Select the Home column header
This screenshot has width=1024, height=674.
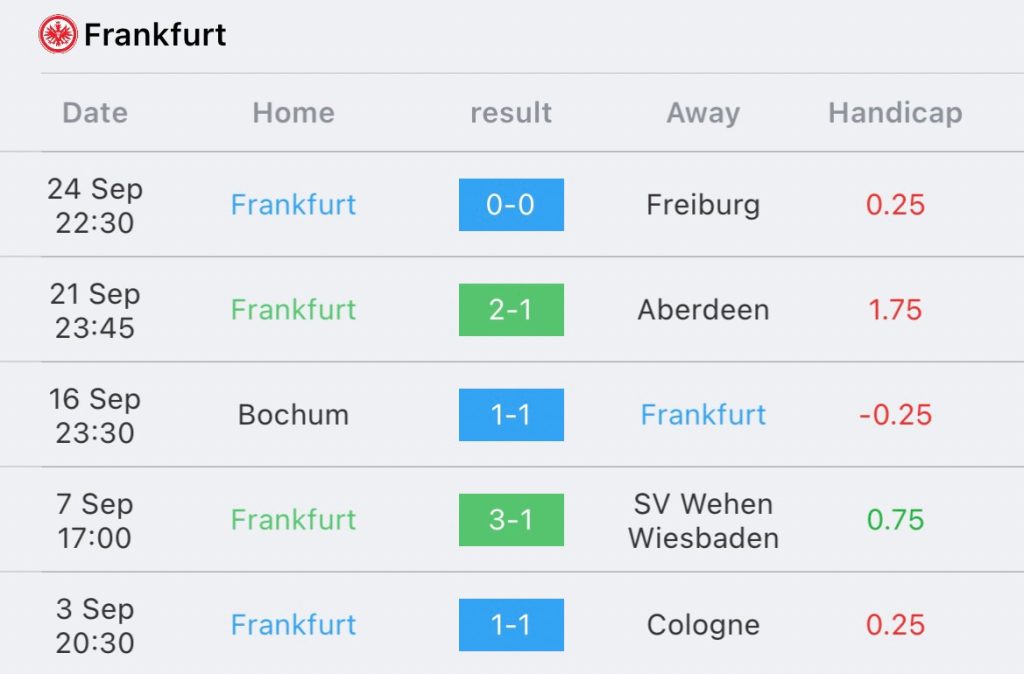pyautogui.click(x=293, y=113)
